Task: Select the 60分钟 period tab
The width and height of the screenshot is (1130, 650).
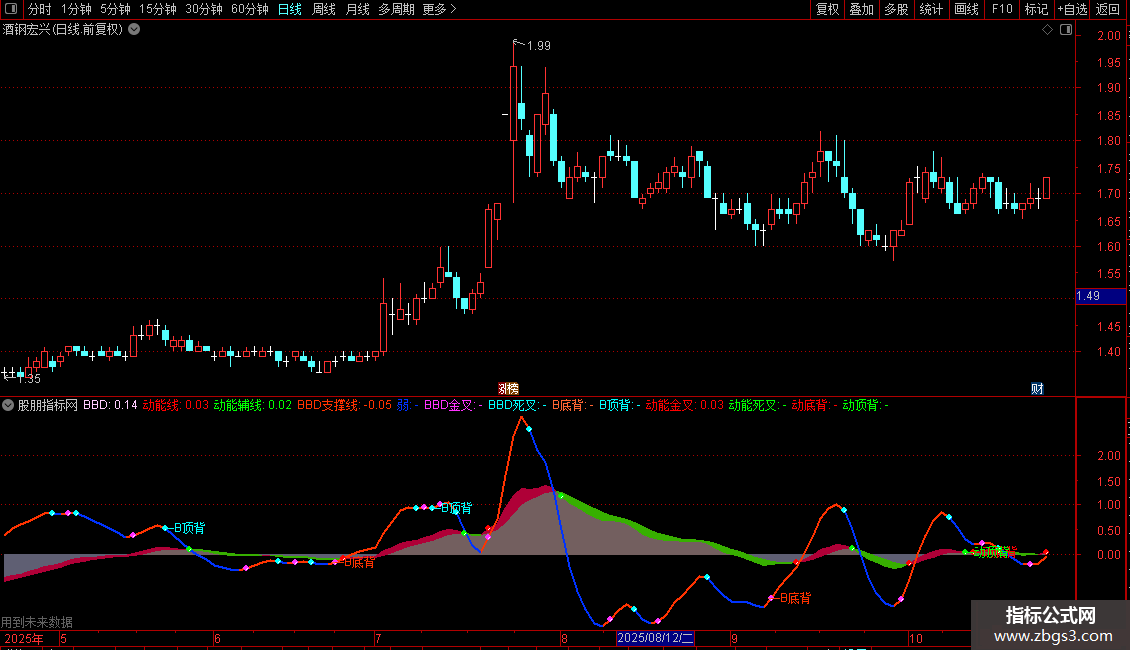Action: [250, 9]
